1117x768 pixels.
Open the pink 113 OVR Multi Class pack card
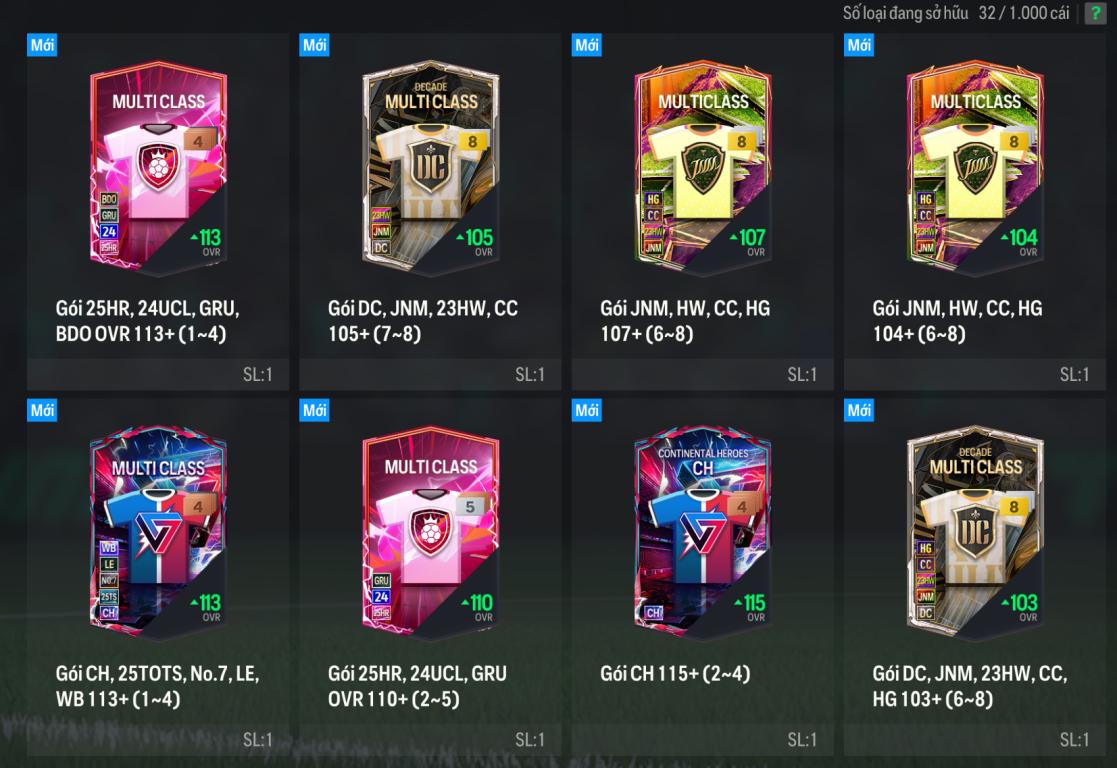click(159, 168)
